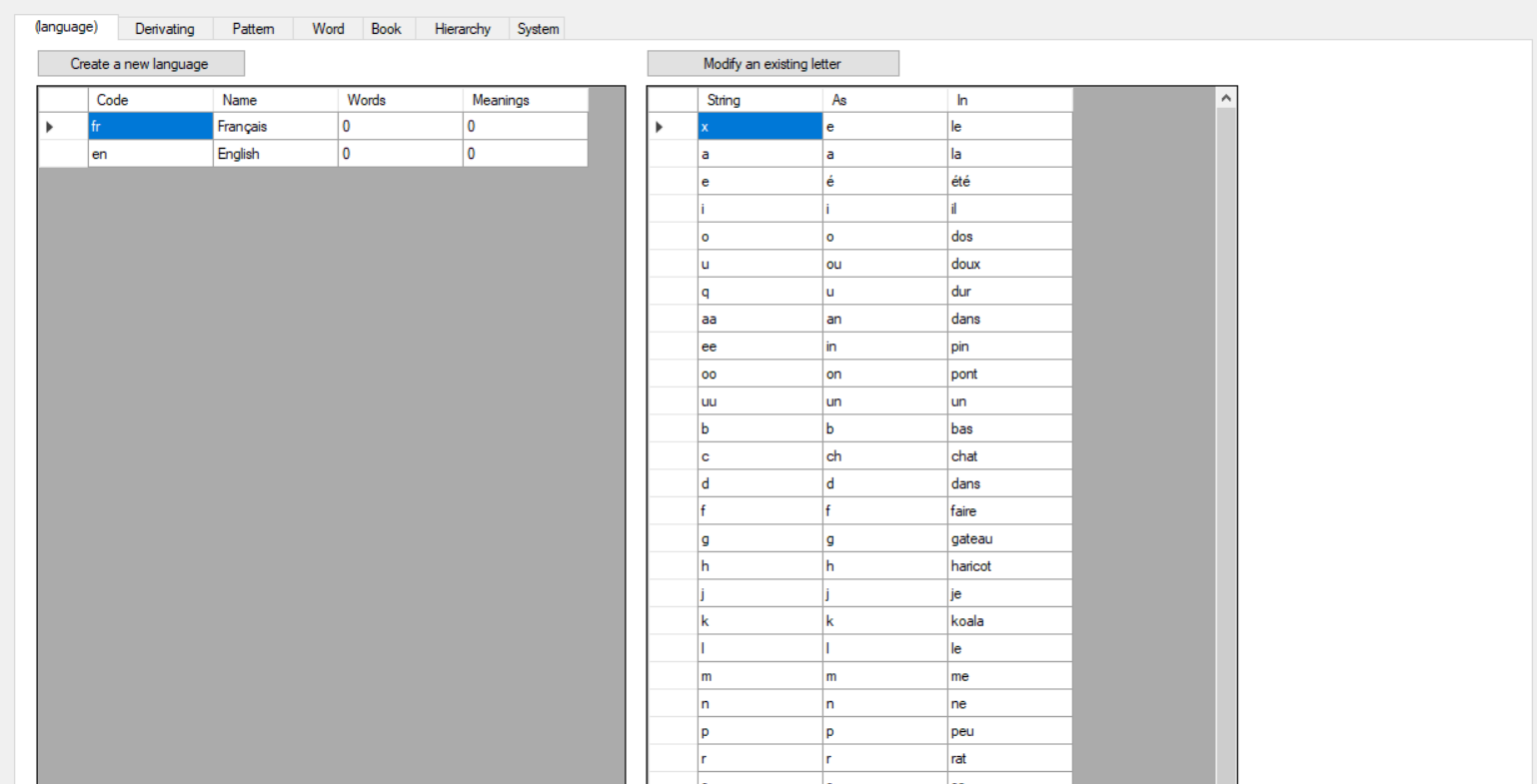Click the scrollbar up arrow on letter table
This screenshot has height=784, width=1537.
pos(1226,97)
